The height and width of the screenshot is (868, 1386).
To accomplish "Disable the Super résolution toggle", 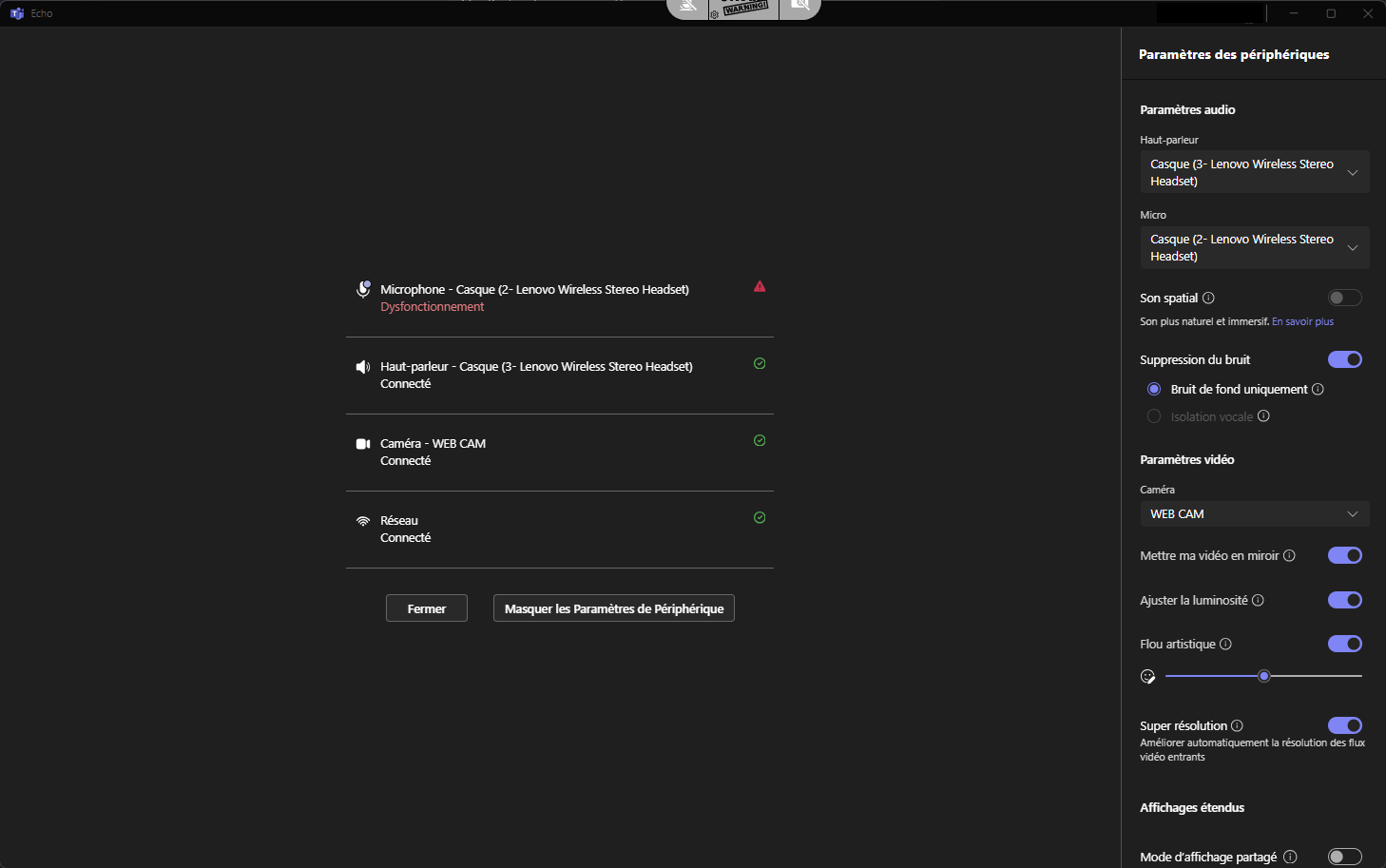I will pos(1345,725).
